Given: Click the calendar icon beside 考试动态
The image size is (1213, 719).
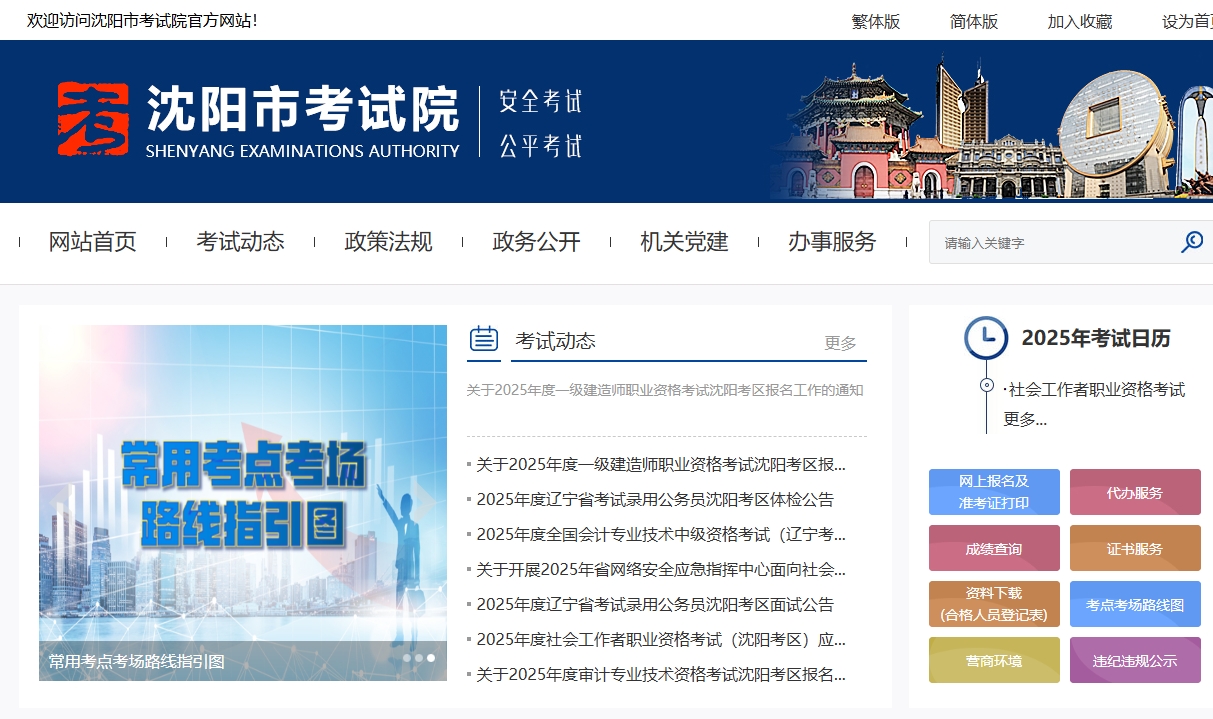Looking at the screenshot, I should tap(483, 338).
